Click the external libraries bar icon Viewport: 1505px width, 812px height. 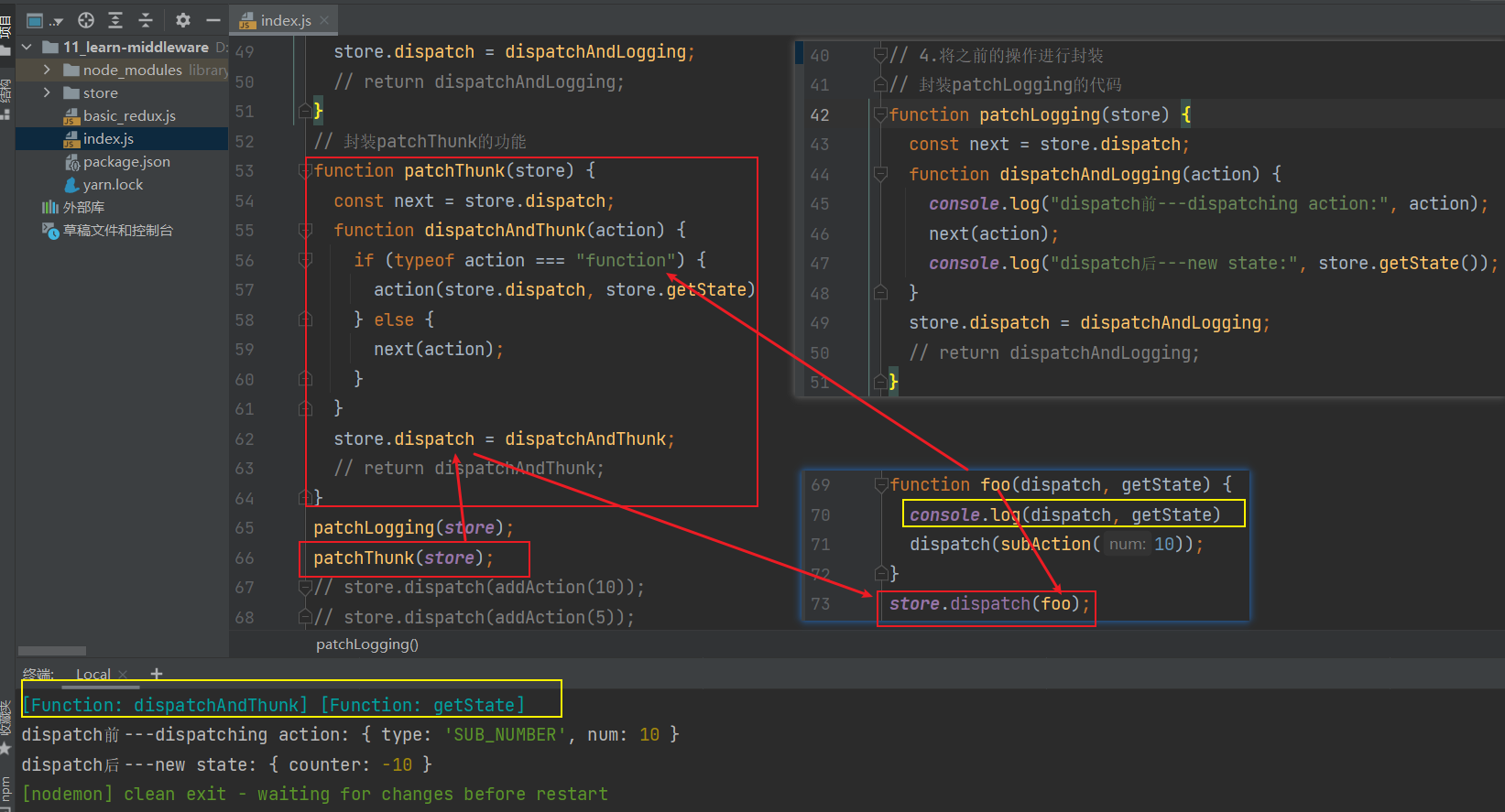click(x=50, y=207)
